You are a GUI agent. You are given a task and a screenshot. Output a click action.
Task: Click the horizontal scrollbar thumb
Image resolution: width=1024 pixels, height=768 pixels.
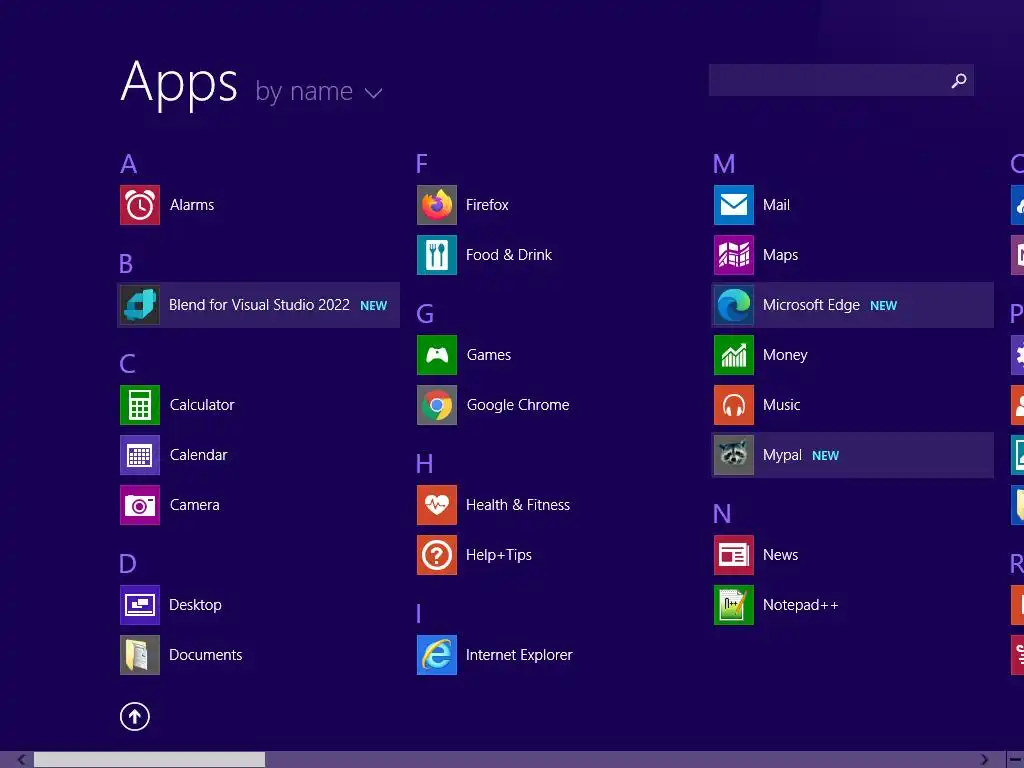pyautogui.click(x=150, y=760)
